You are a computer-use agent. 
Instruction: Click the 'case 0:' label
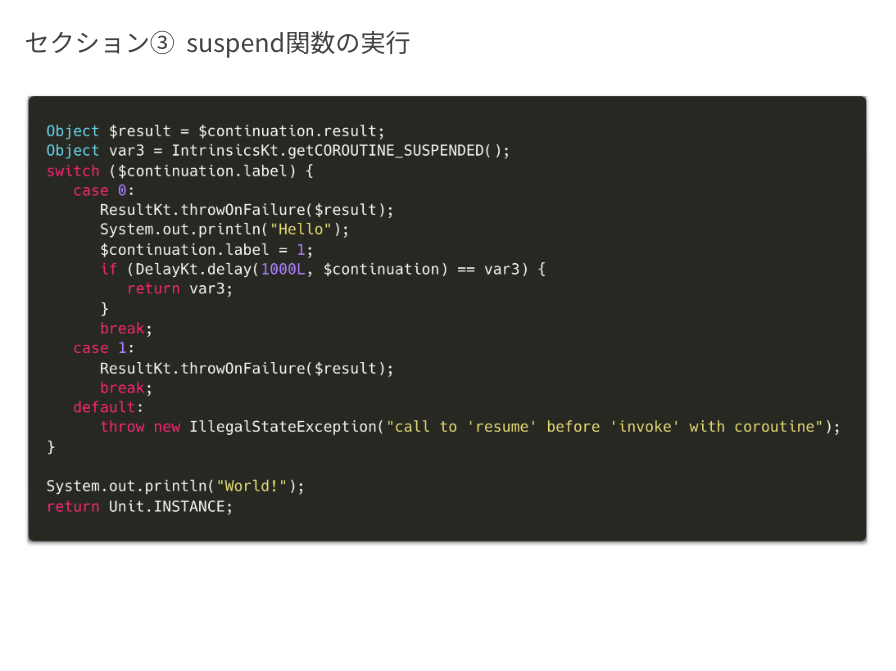(x=103, y=190)
